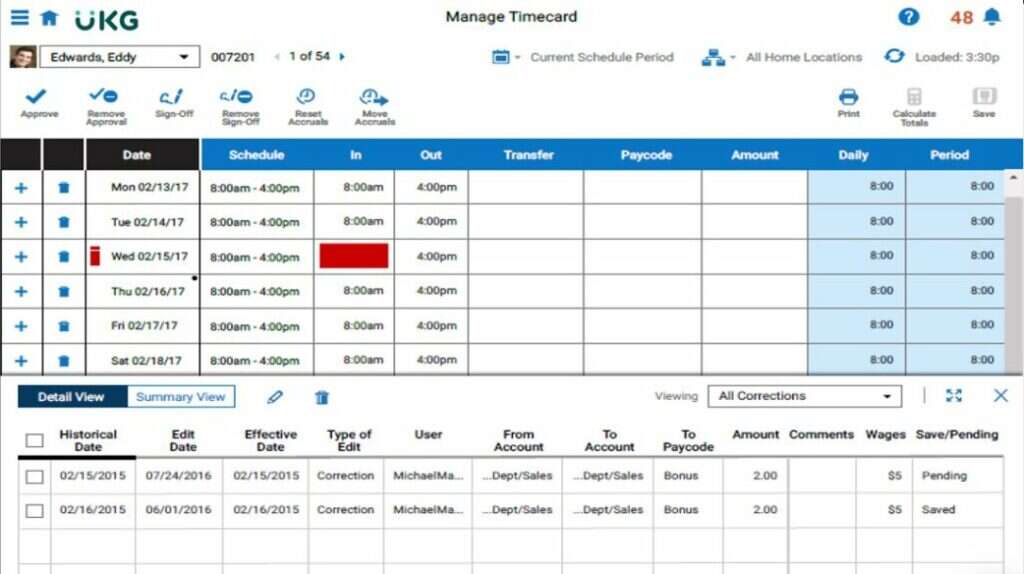
Task: Check the box for 02/16/2015 correction row
Action: [x=35, y=511]
